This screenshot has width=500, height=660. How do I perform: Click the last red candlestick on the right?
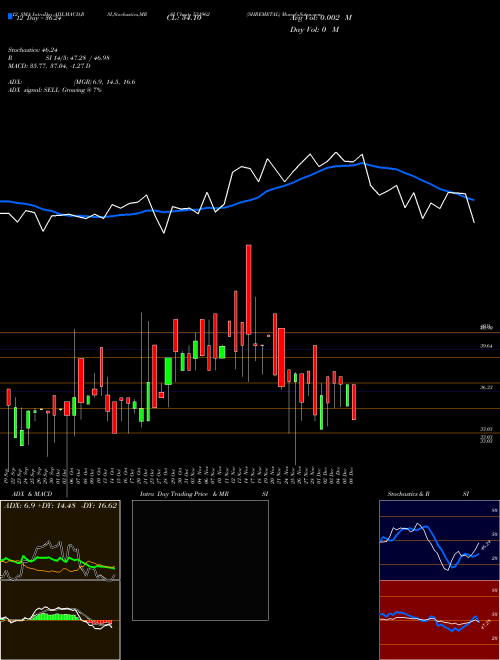[x=354, y=402]
